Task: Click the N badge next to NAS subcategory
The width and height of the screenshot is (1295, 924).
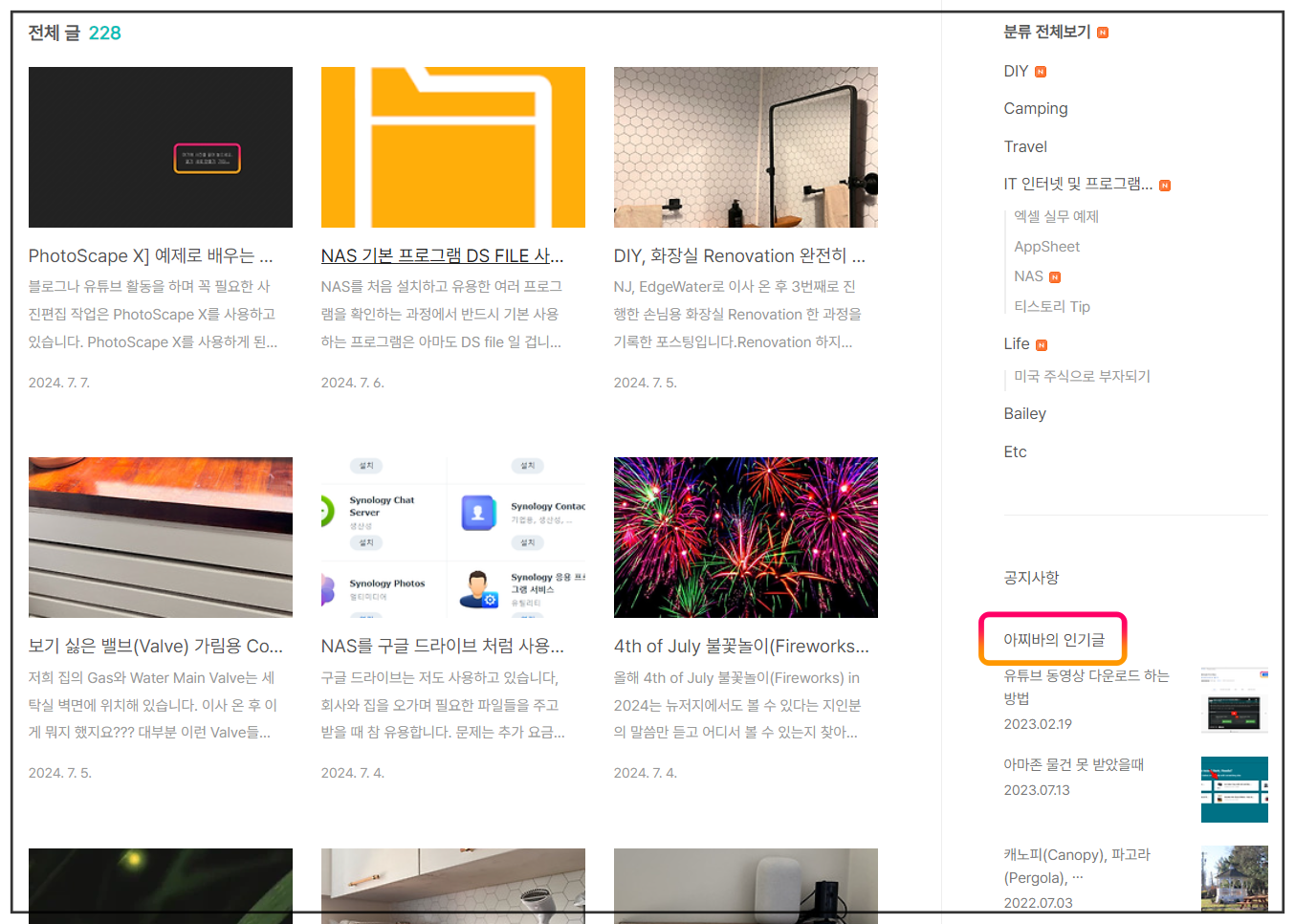Action: pos(1055,277)
